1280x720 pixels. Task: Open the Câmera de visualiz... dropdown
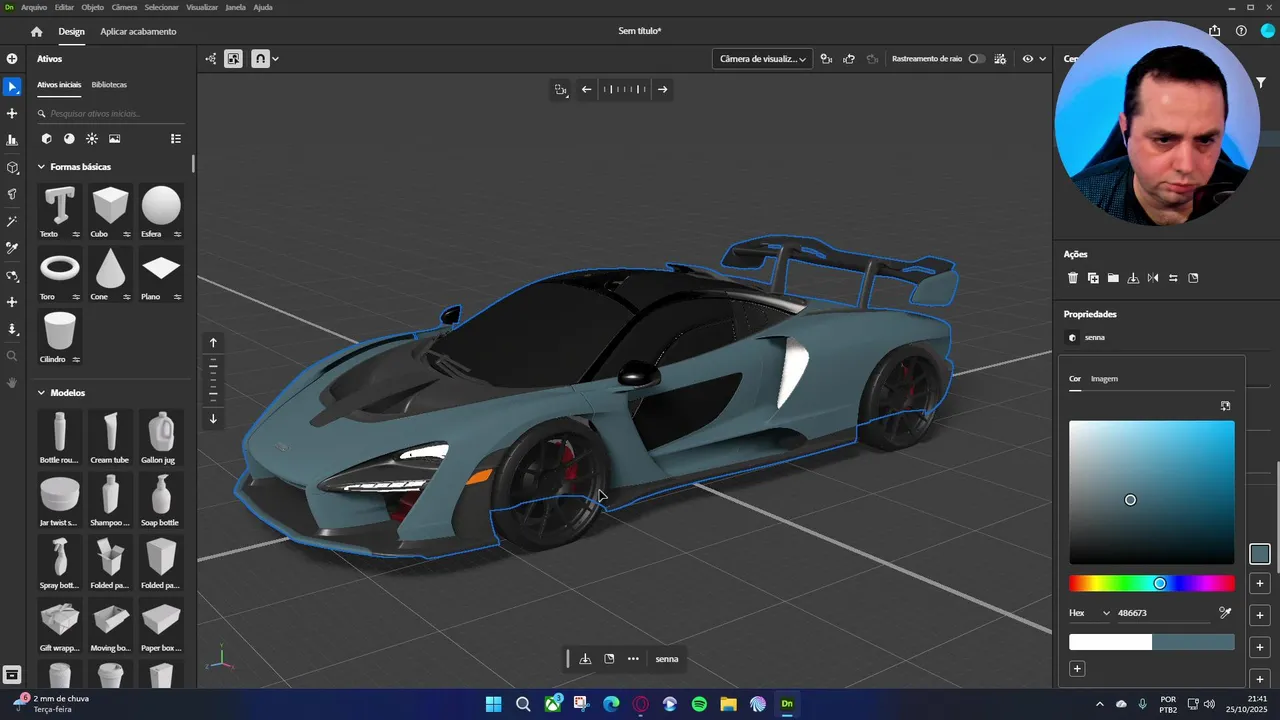(762, 59)
